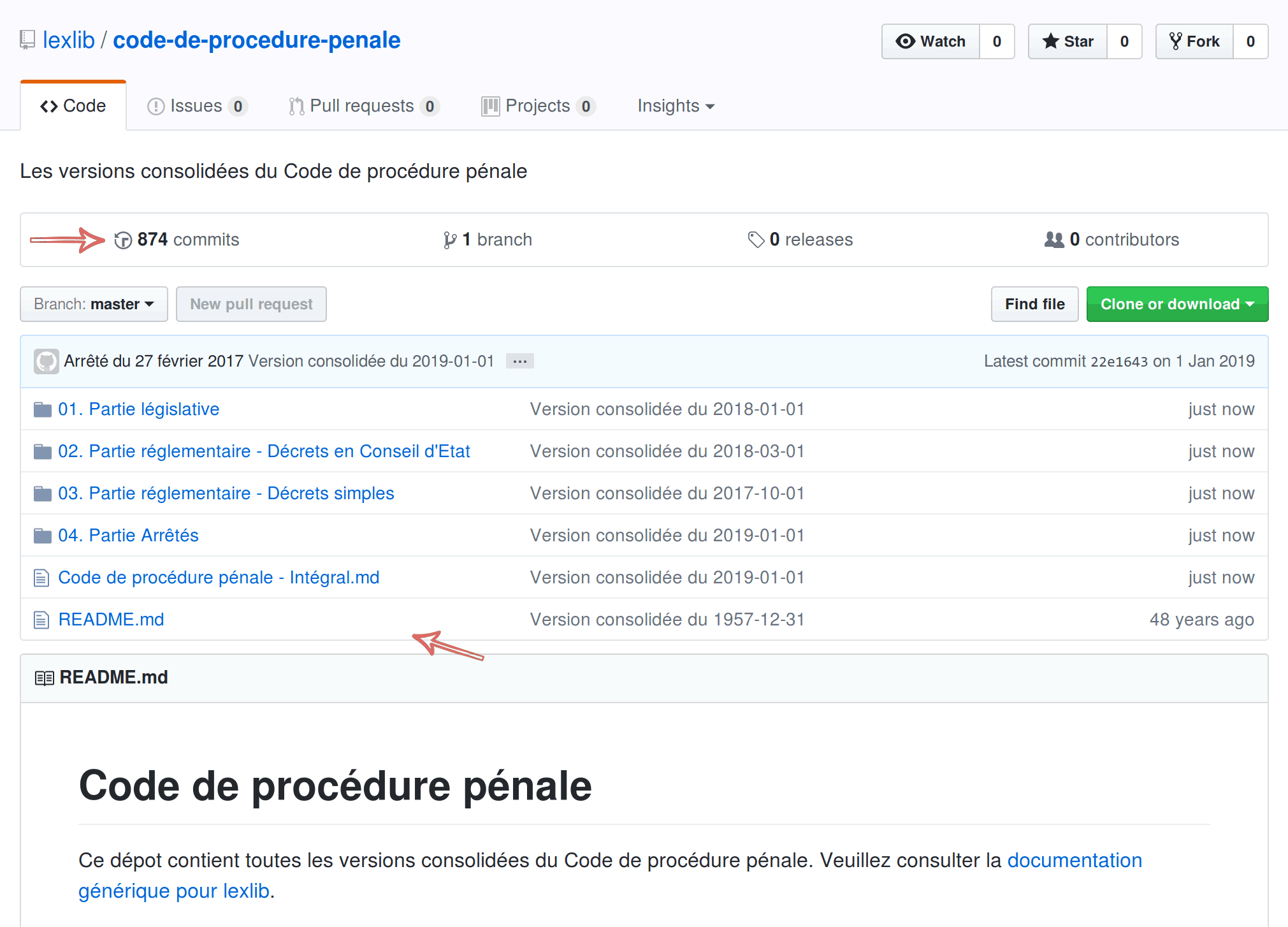View the 874 commits link
Viewport: 1288px width, 927px height.
tap(177, 240)
